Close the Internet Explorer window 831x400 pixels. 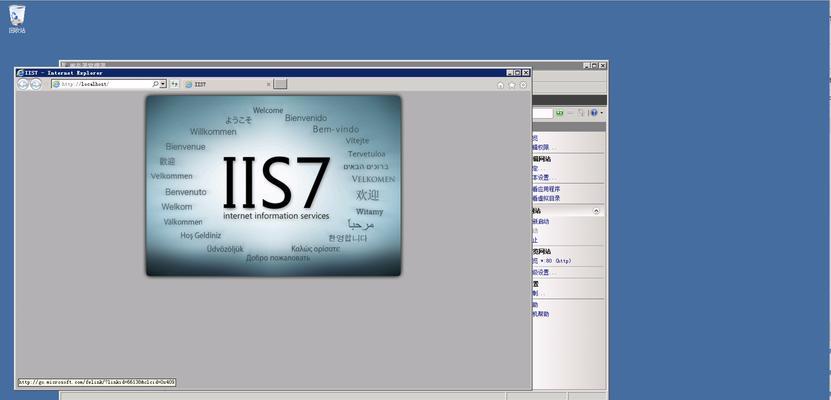[526, 73]
